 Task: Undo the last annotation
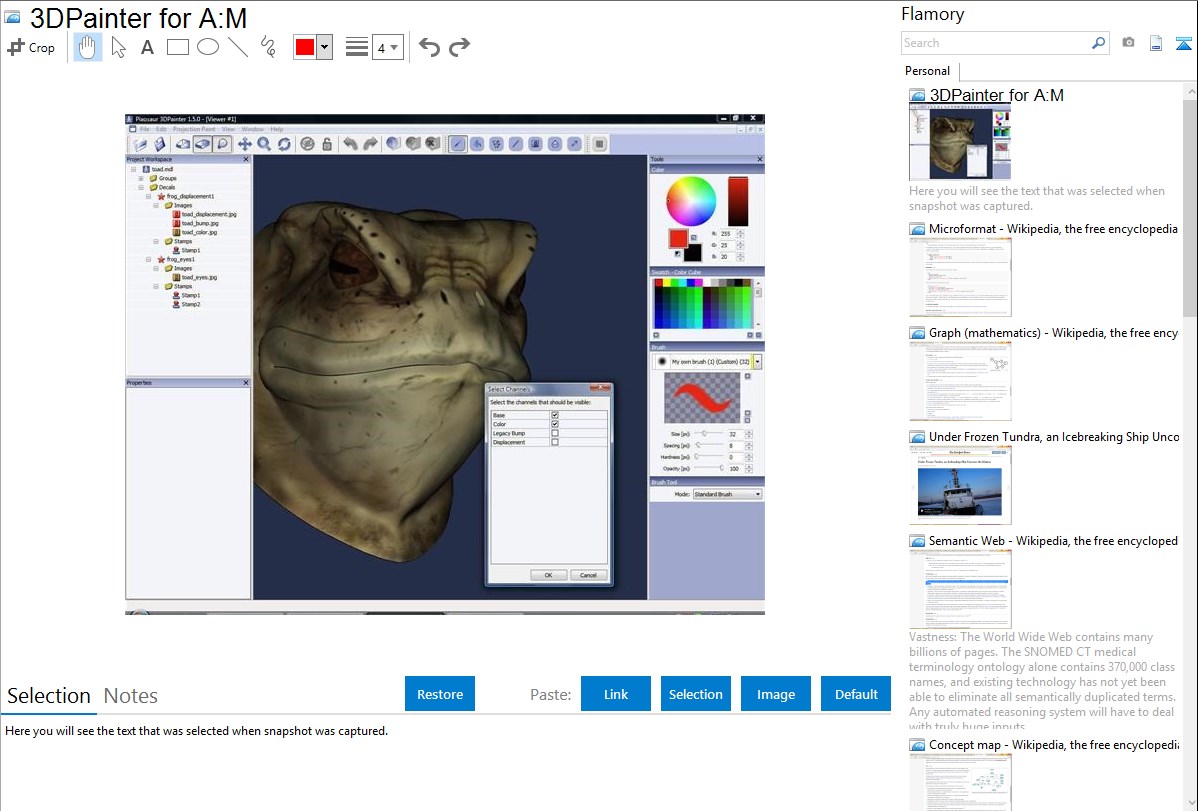point(429,47)
